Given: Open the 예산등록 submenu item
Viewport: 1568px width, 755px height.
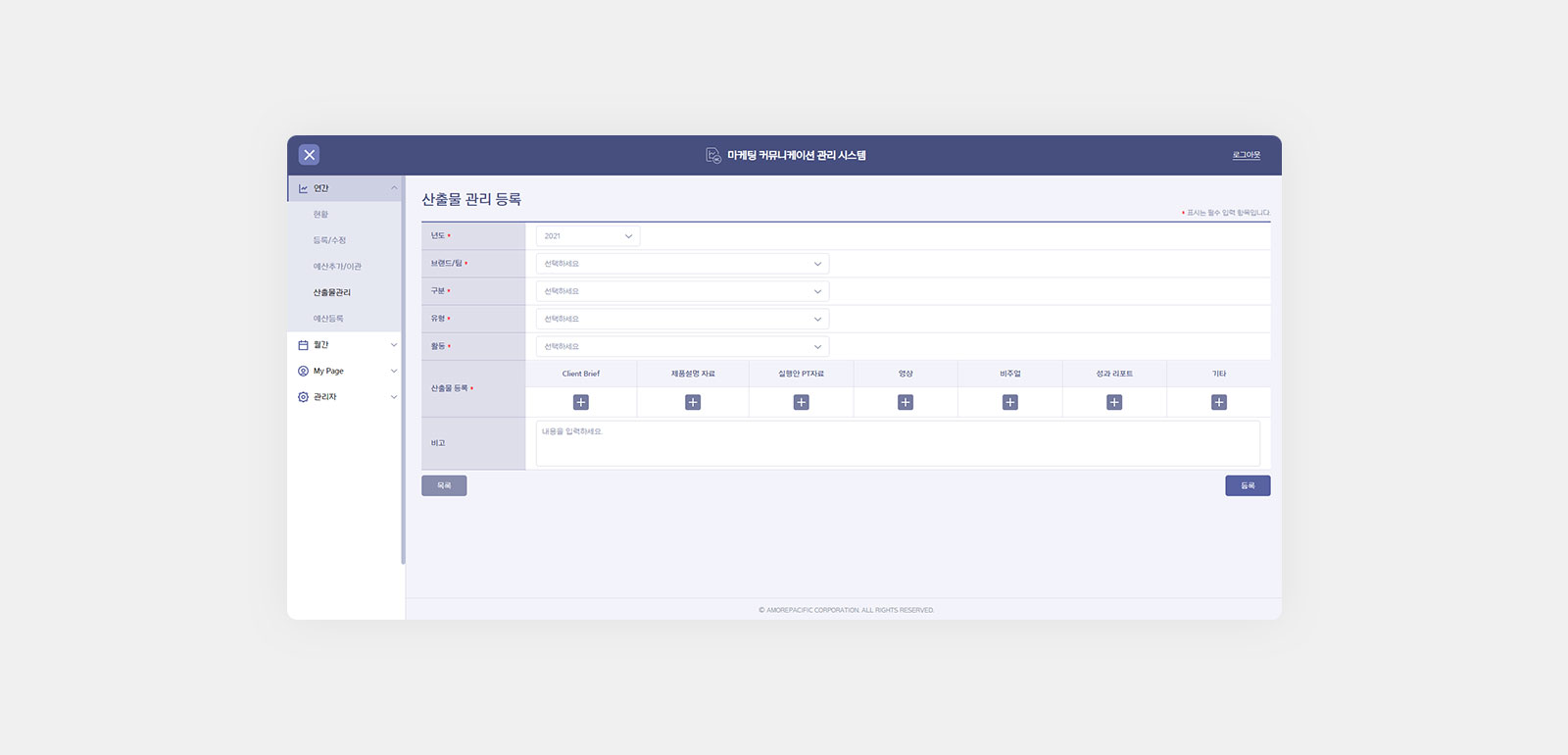Looking at the screenshot, I should pyautogui.click(x=328, y=319).
